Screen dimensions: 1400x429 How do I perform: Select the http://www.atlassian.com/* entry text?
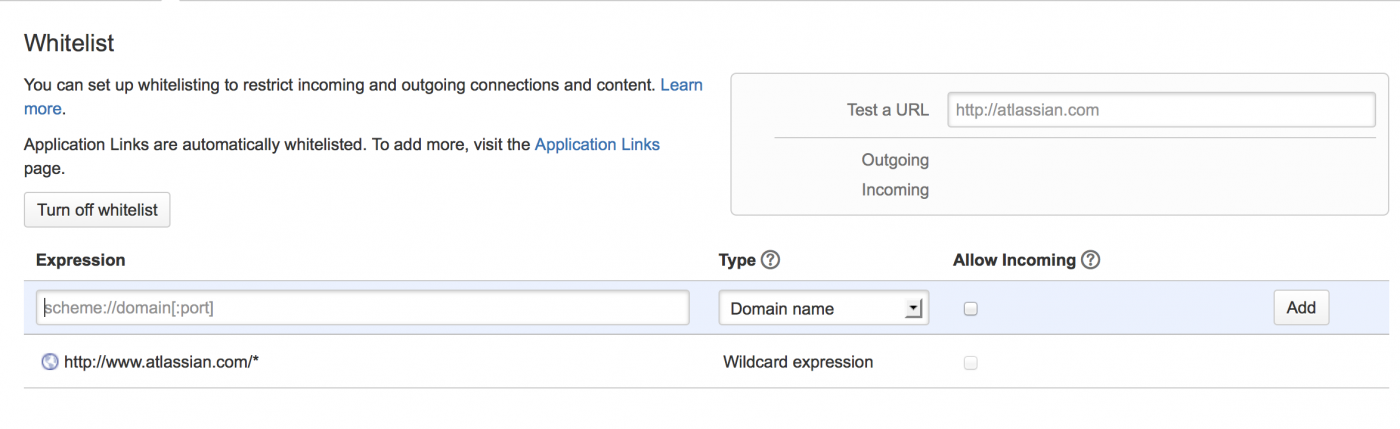point(161,362)
